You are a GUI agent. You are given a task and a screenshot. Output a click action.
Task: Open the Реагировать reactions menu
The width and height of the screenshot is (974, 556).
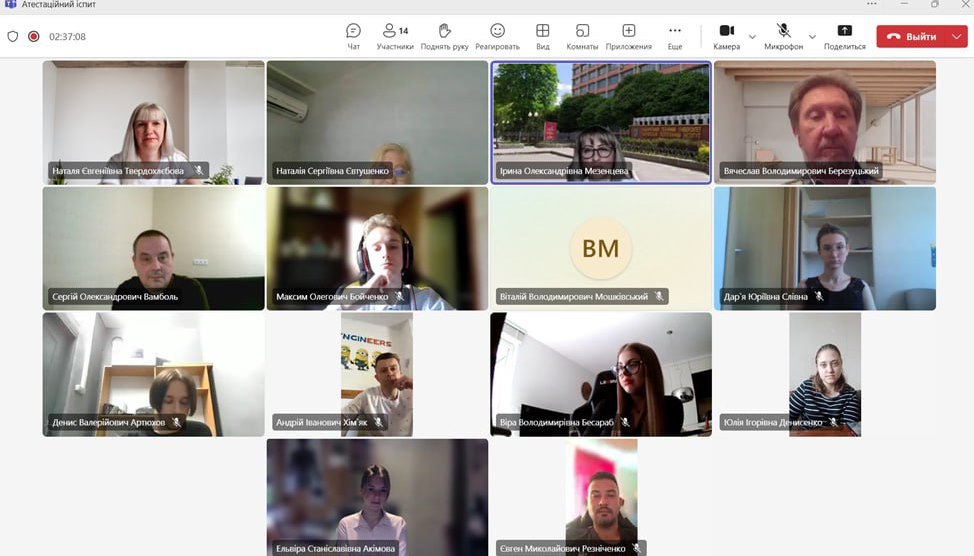[497, 36]
